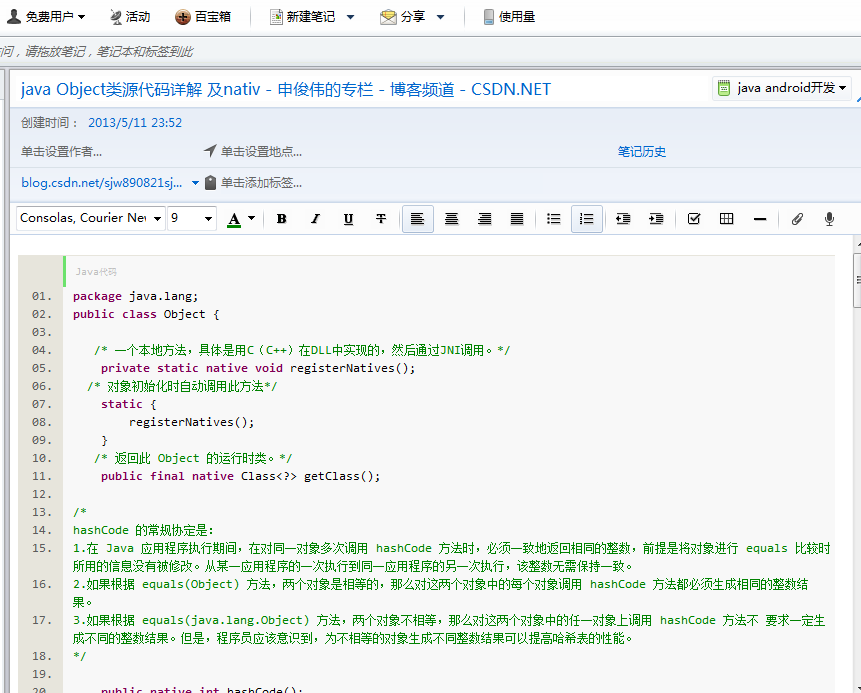Open the 免费用户 account menu

[x=46, y=17]
